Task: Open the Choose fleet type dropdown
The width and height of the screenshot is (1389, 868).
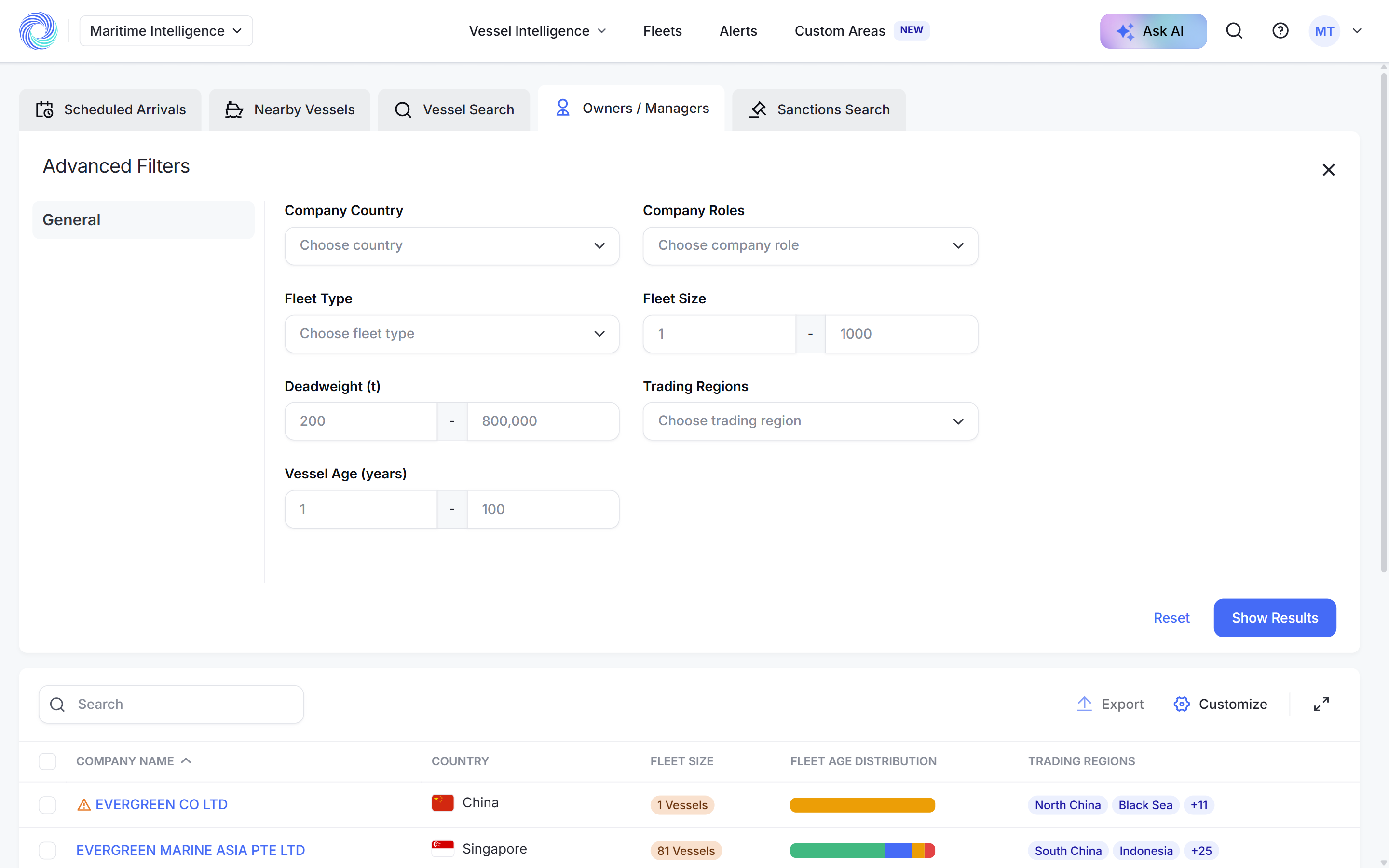Action: coord(452,334)
